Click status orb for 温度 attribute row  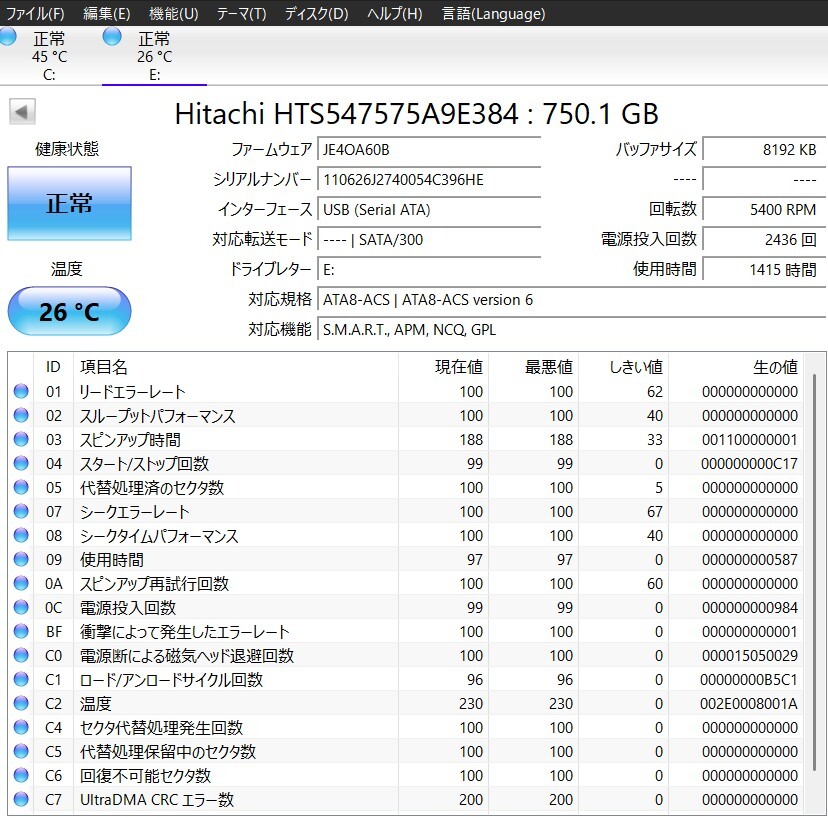pos(21,704)
